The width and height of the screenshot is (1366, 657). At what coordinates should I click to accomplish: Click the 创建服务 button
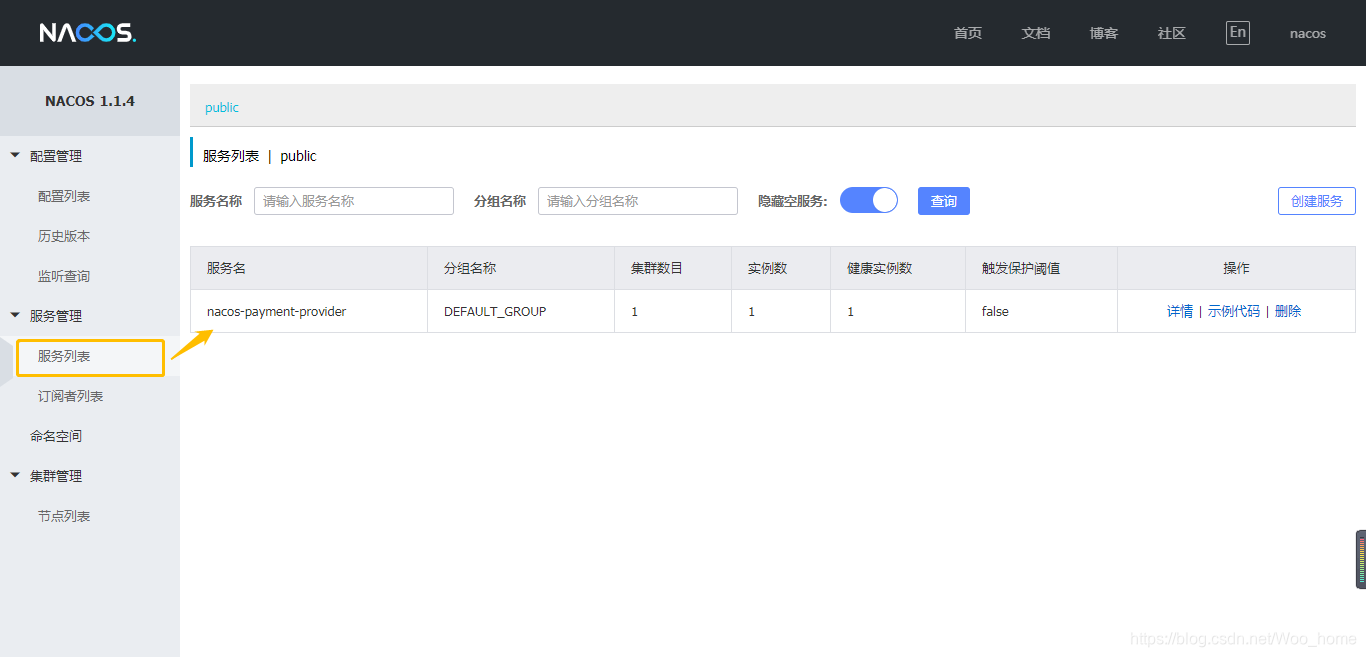[x=1317, y=201]
